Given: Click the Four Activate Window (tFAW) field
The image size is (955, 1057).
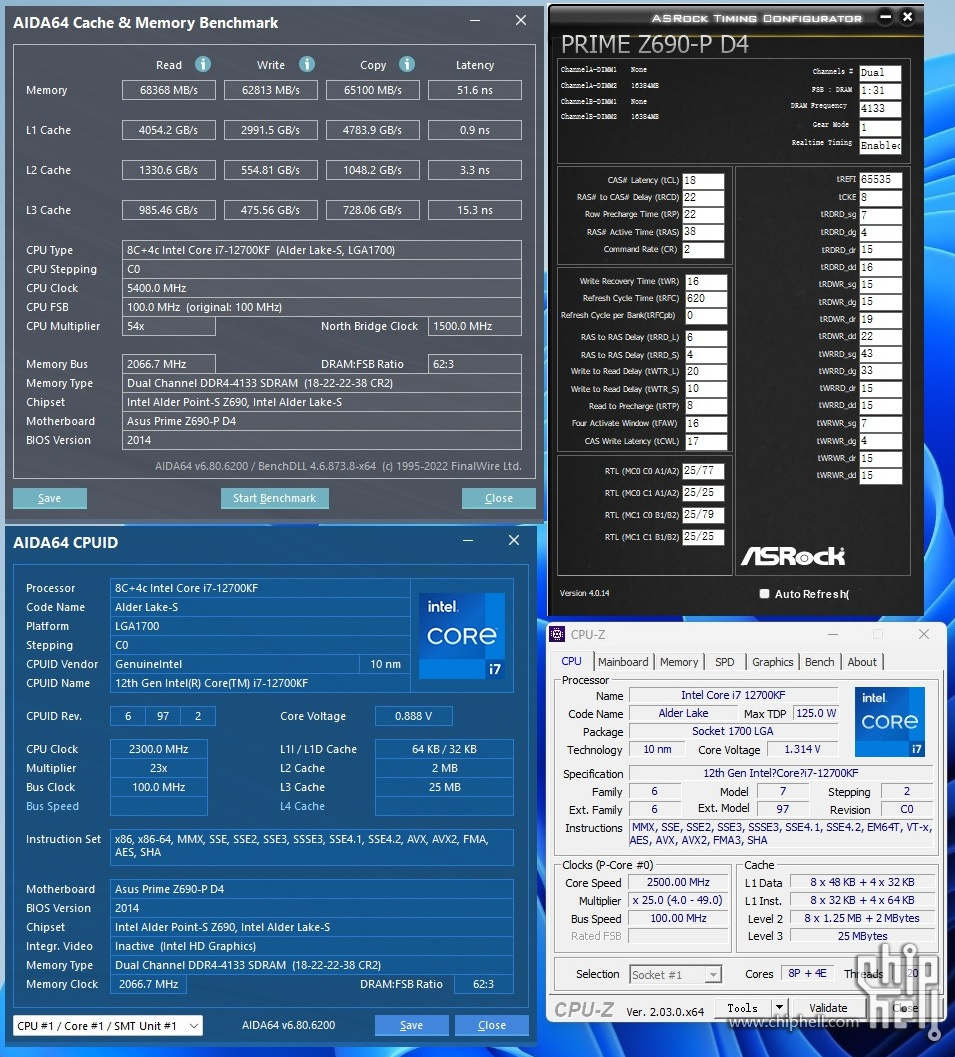Looking at the screenshot, I should [706, 424].
